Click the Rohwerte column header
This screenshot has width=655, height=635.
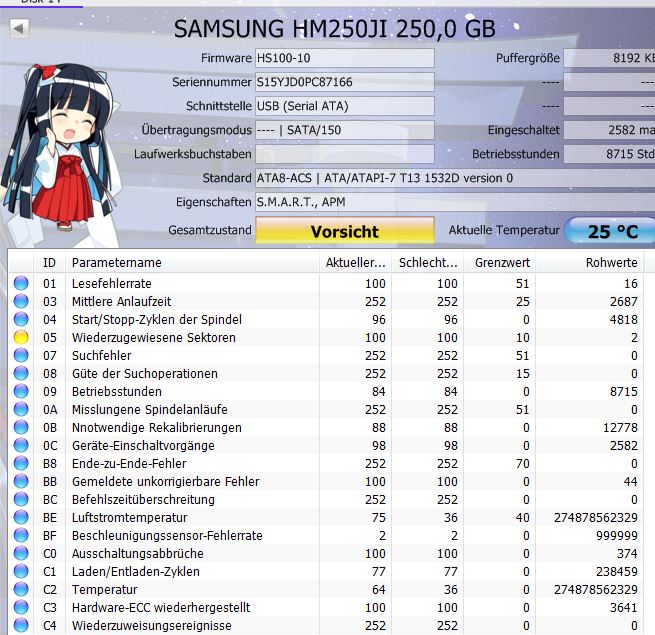click(590, 262)
